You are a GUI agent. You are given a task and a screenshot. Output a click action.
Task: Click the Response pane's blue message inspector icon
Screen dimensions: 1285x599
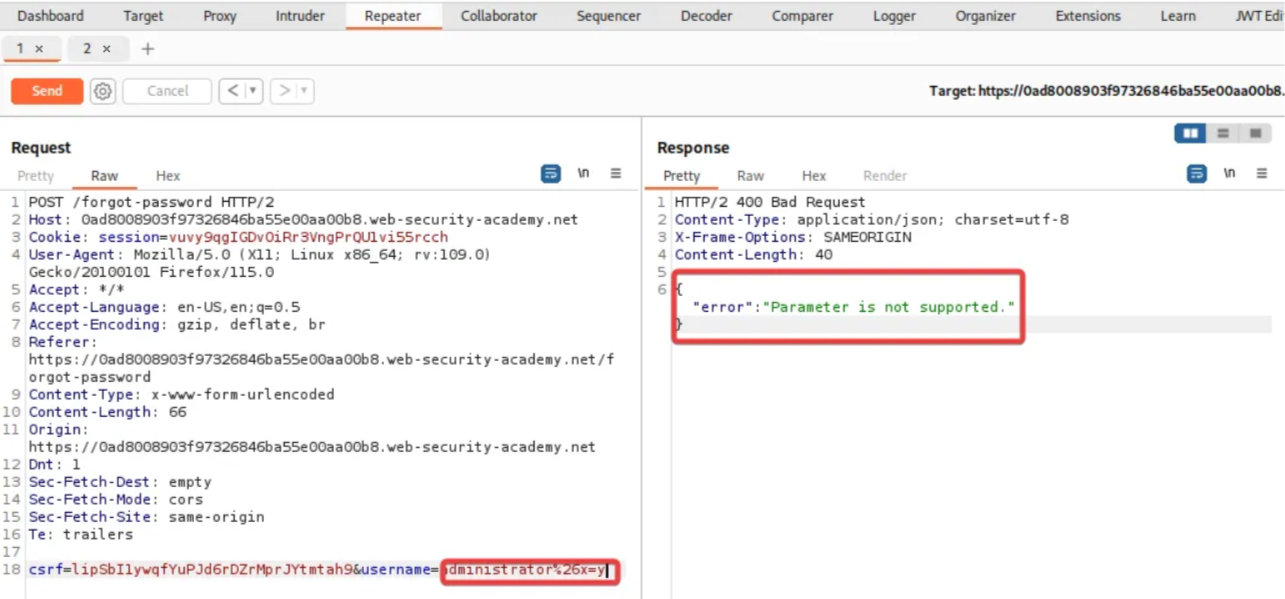point(1196,174)
